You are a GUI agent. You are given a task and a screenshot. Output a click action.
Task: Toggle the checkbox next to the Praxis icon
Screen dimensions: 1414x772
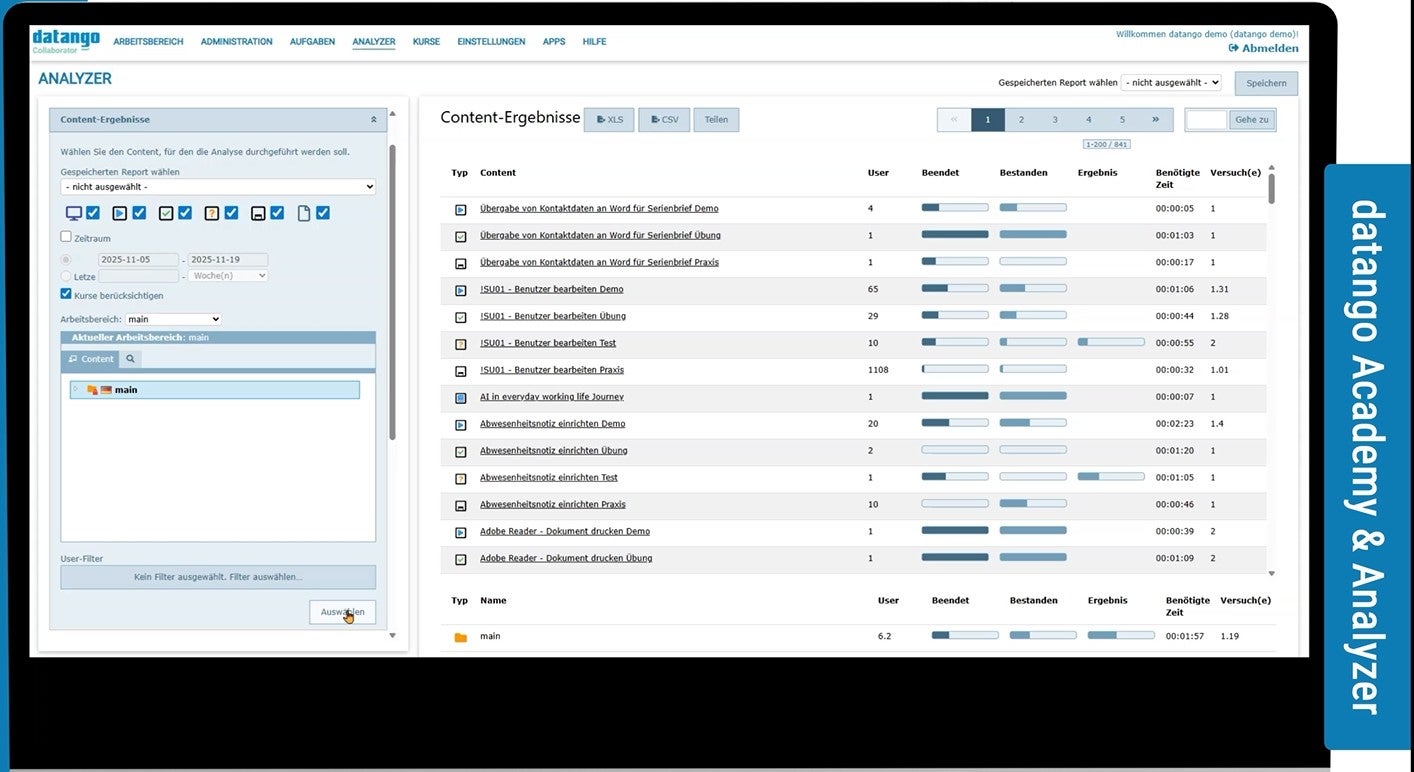(x=277, y=213)
